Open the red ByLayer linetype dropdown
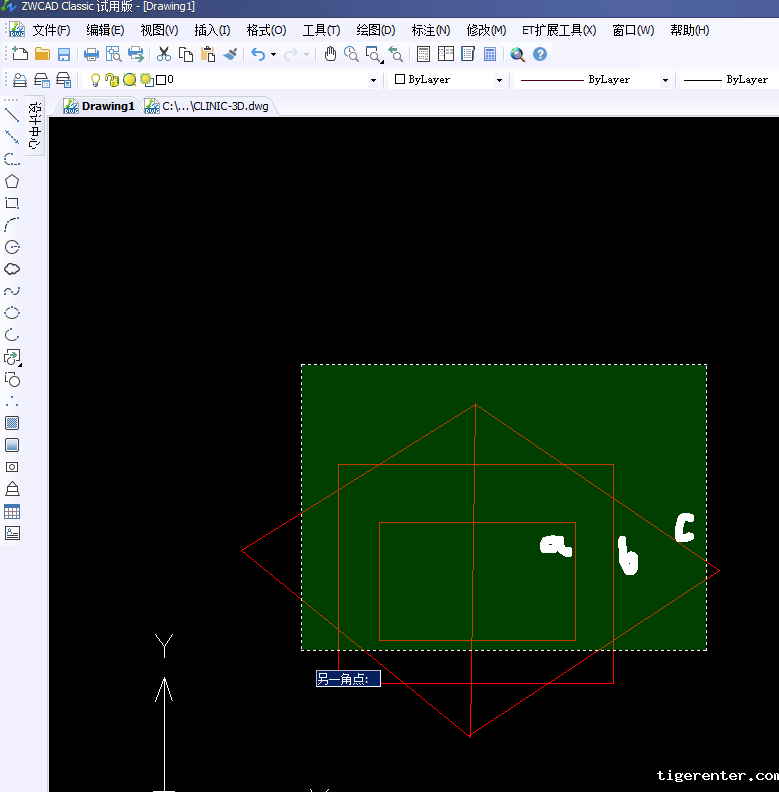779x792 pixels. pyautogui.click(x=665, y=80)
